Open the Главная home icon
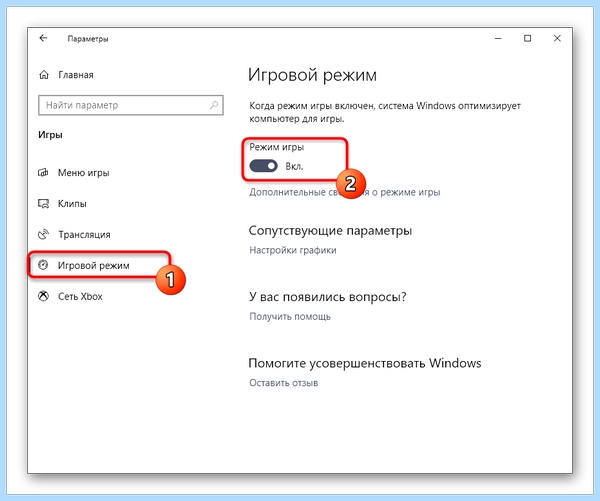 pos(44,75)
